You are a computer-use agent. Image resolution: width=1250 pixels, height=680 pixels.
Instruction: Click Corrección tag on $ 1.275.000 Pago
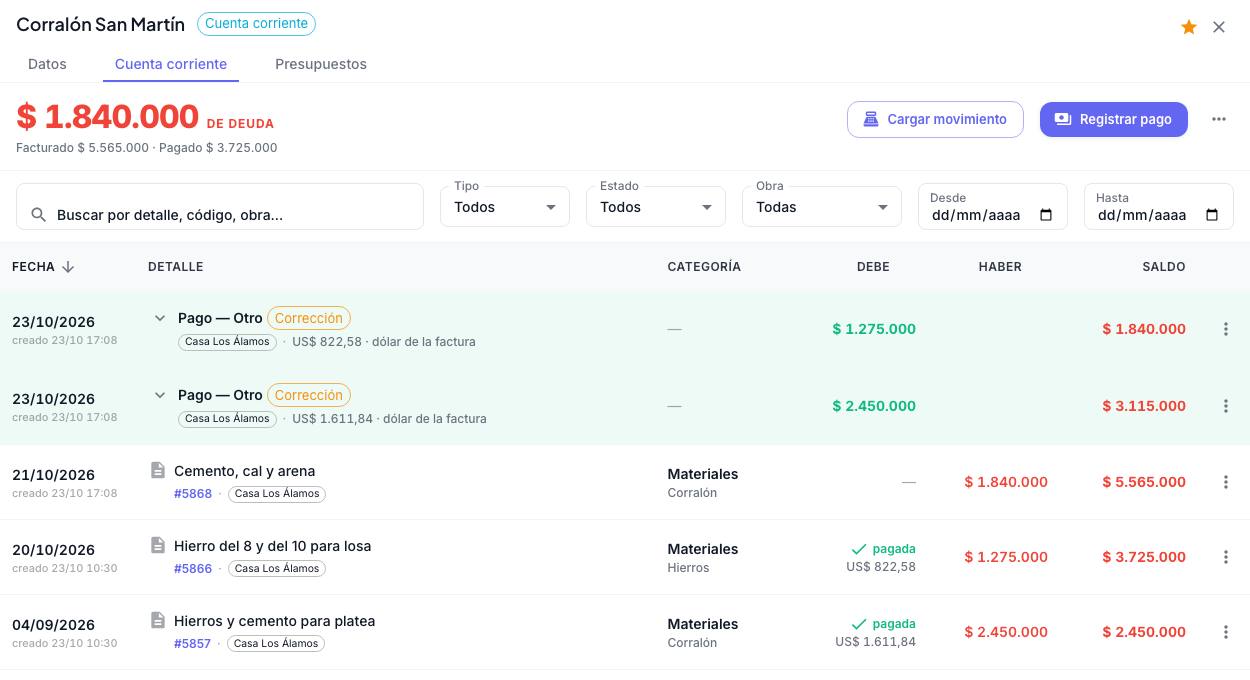click(x=309, y=318)
